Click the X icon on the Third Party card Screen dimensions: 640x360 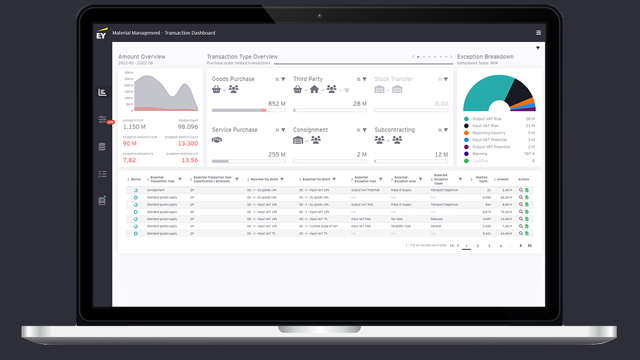point(358,79)
